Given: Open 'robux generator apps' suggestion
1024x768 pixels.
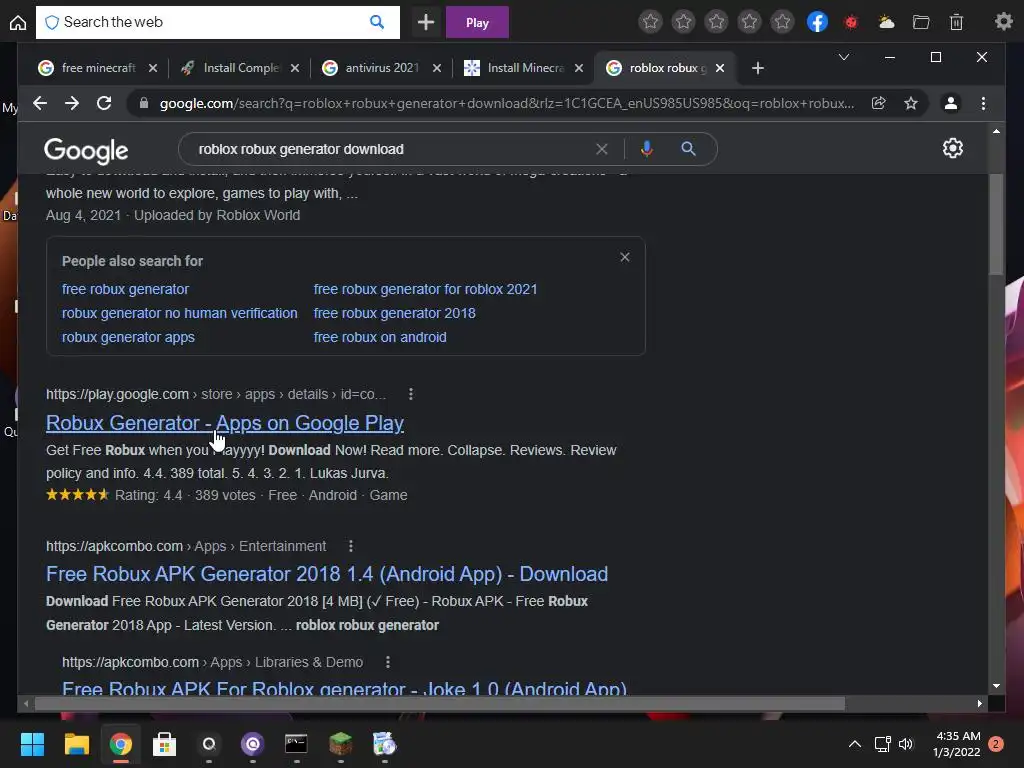Looking at the screenshot, I should click(128, 338).
